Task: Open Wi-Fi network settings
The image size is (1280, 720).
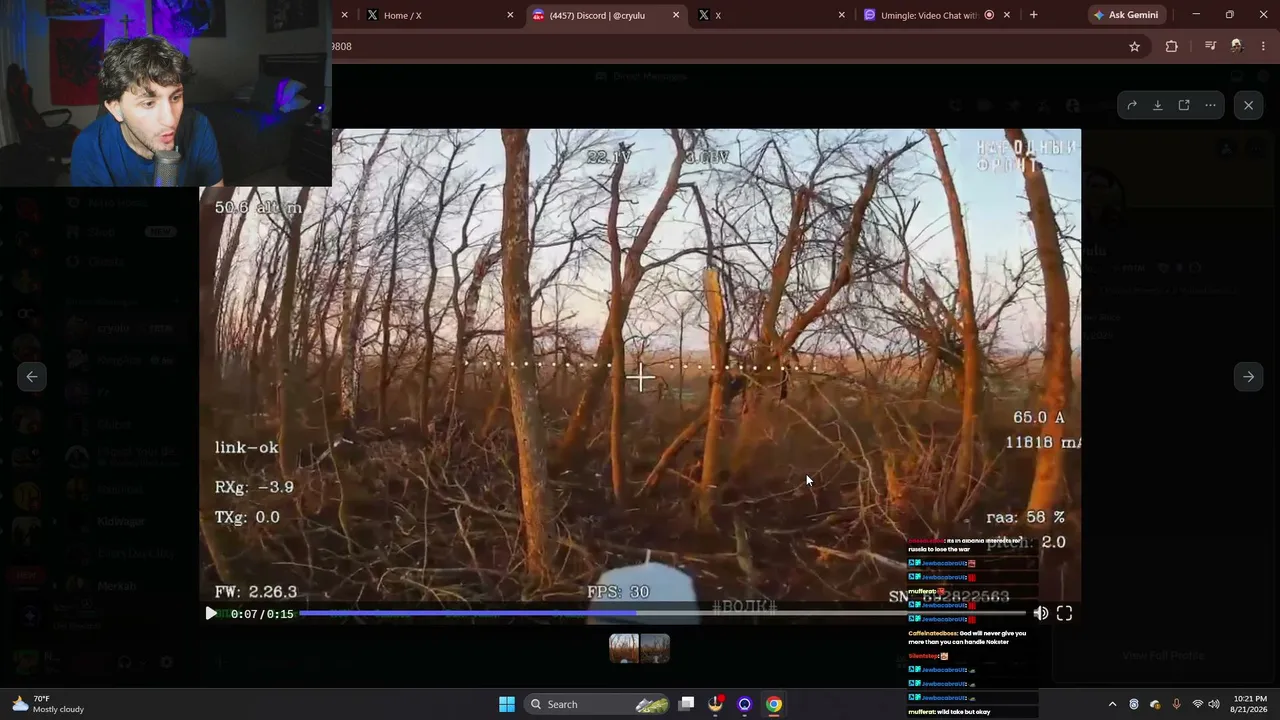Action: [1198, 704]
